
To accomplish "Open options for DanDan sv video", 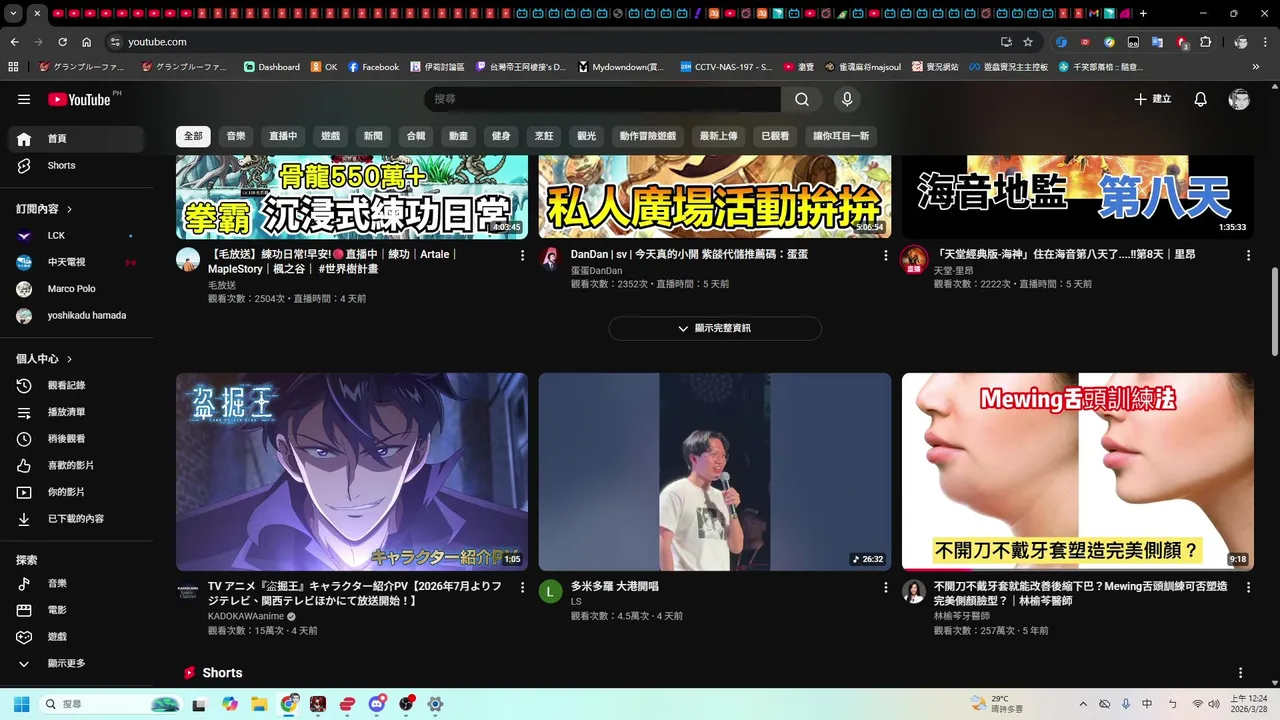I will coord(885,256).
